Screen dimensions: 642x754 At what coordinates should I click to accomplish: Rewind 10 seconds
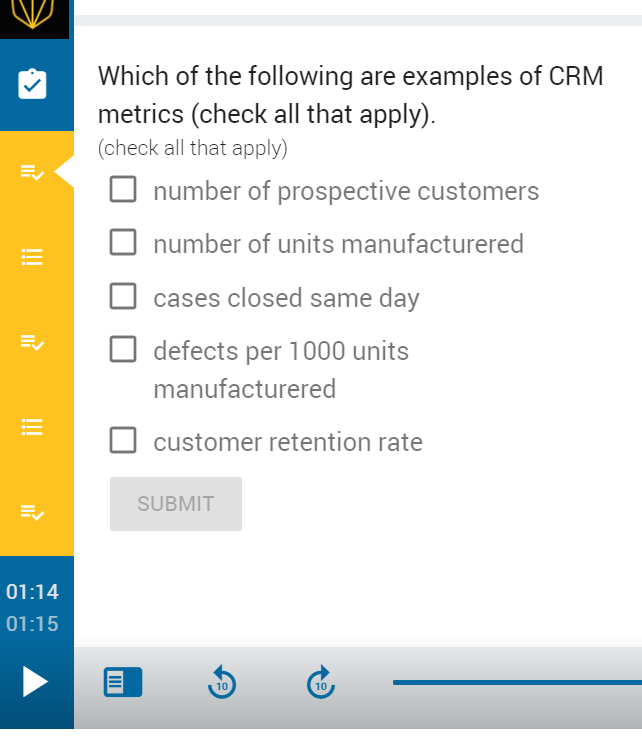(222, 683)
